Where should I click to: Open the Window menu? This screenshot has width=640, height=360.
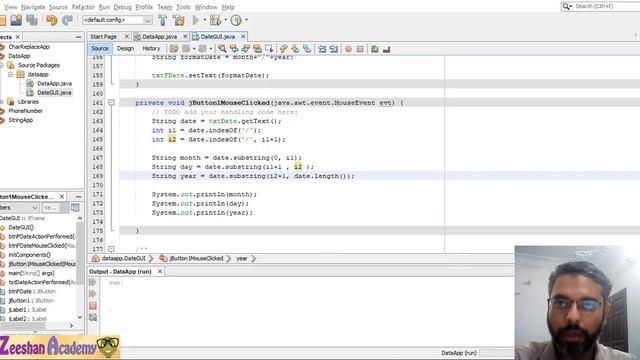click(x=206, y=7)
